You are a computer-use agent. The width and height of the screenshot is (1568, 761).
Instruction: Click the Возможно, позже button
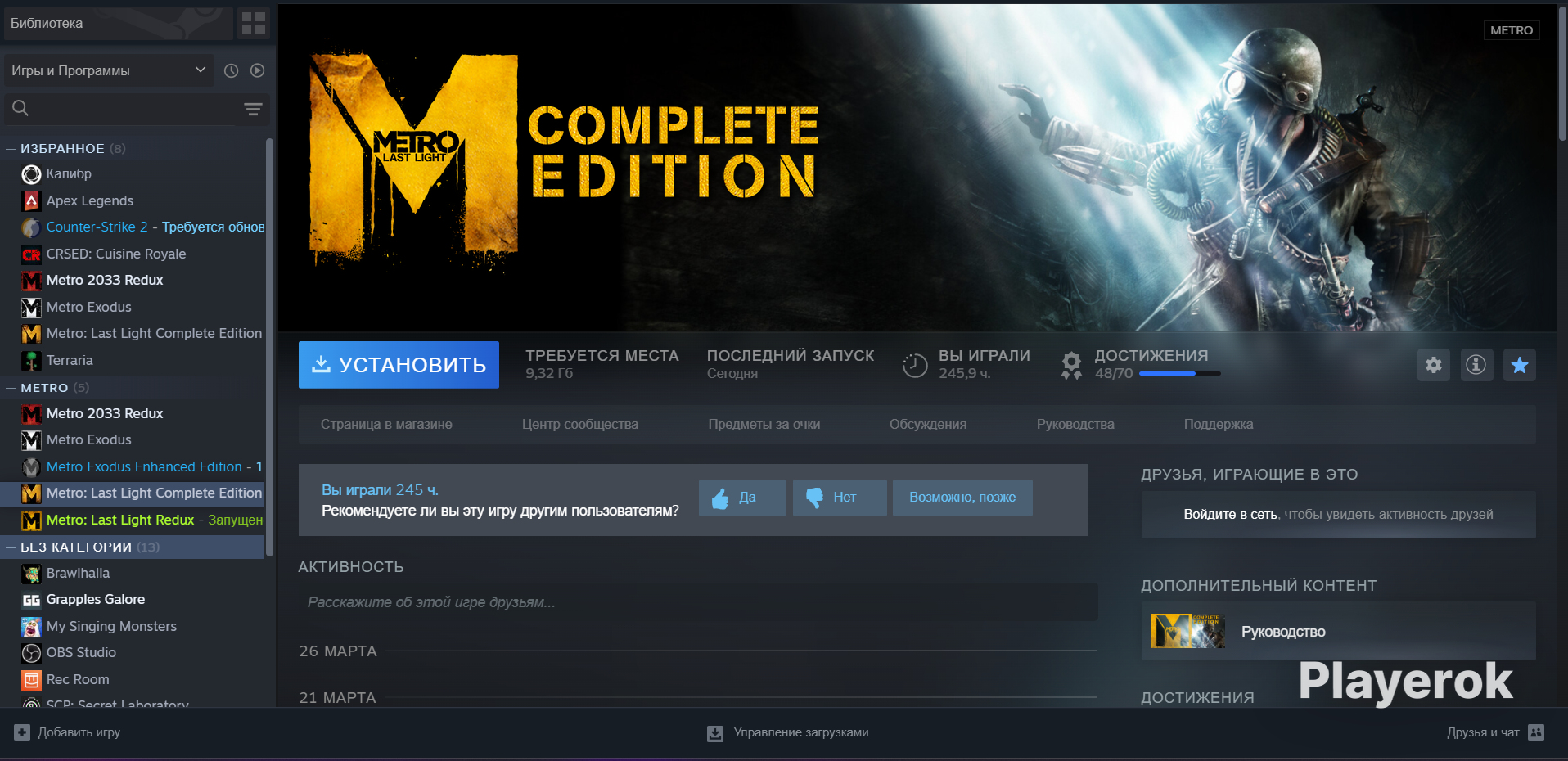pos(962,498)
